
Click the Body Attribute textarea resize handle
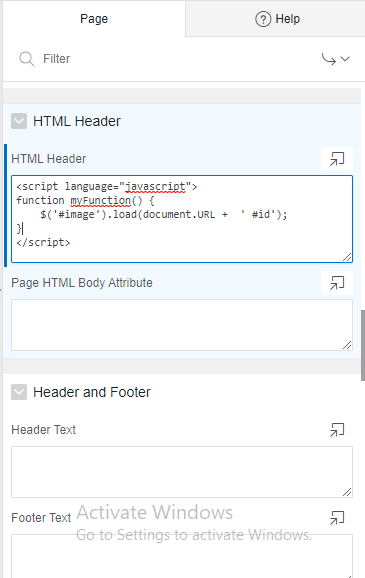[347, 345]
